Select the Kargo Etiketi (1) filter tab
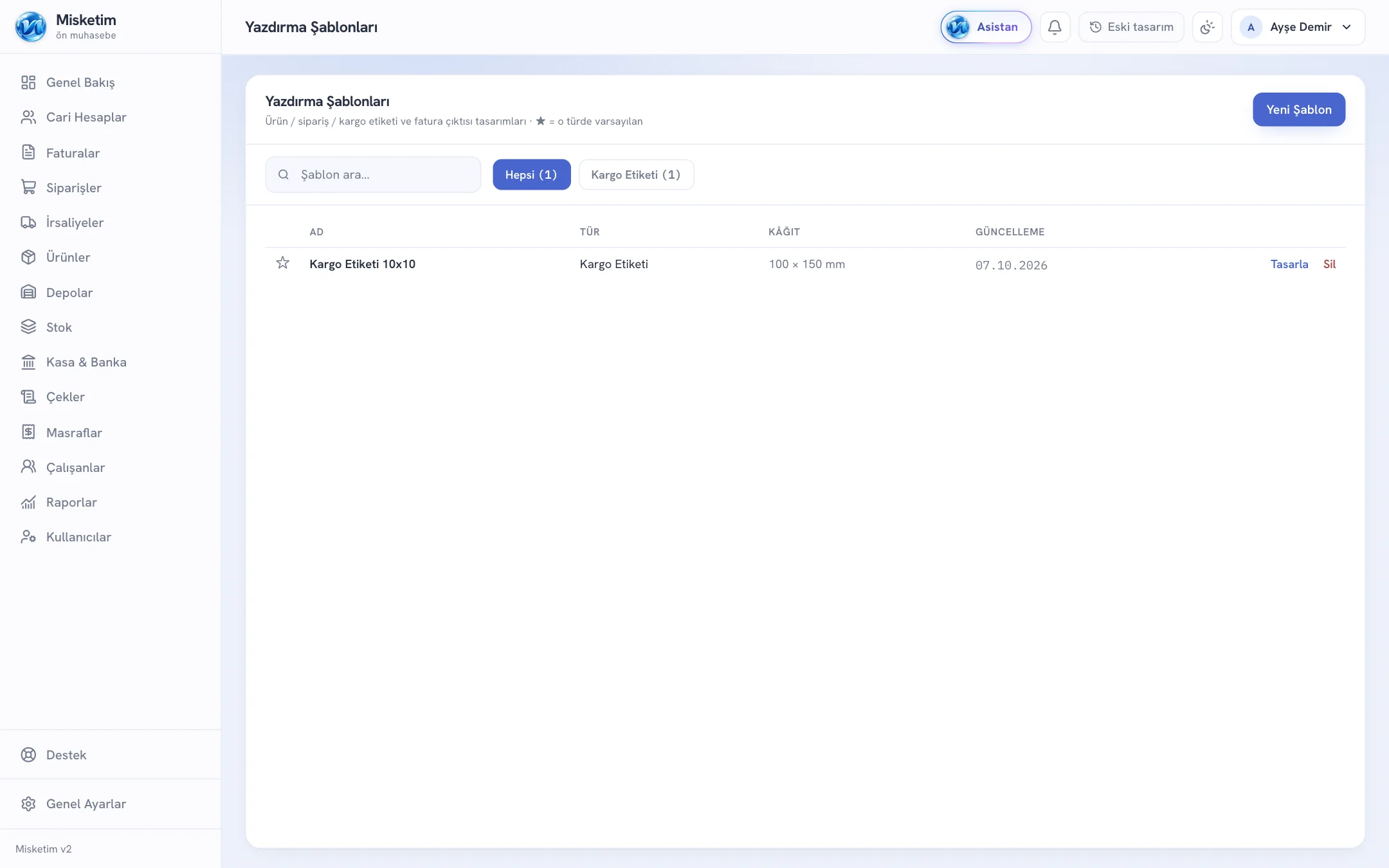Viewport: 1389px width, 868px height. click(636, 174)
